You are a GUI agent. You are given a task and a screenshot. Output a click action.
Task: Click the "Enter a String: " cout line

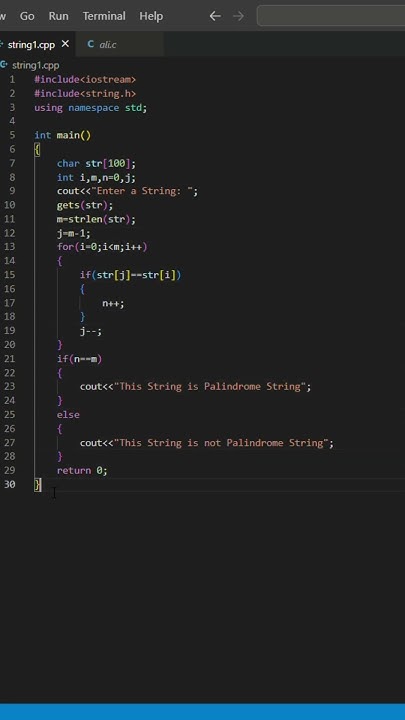click(128, 191)
